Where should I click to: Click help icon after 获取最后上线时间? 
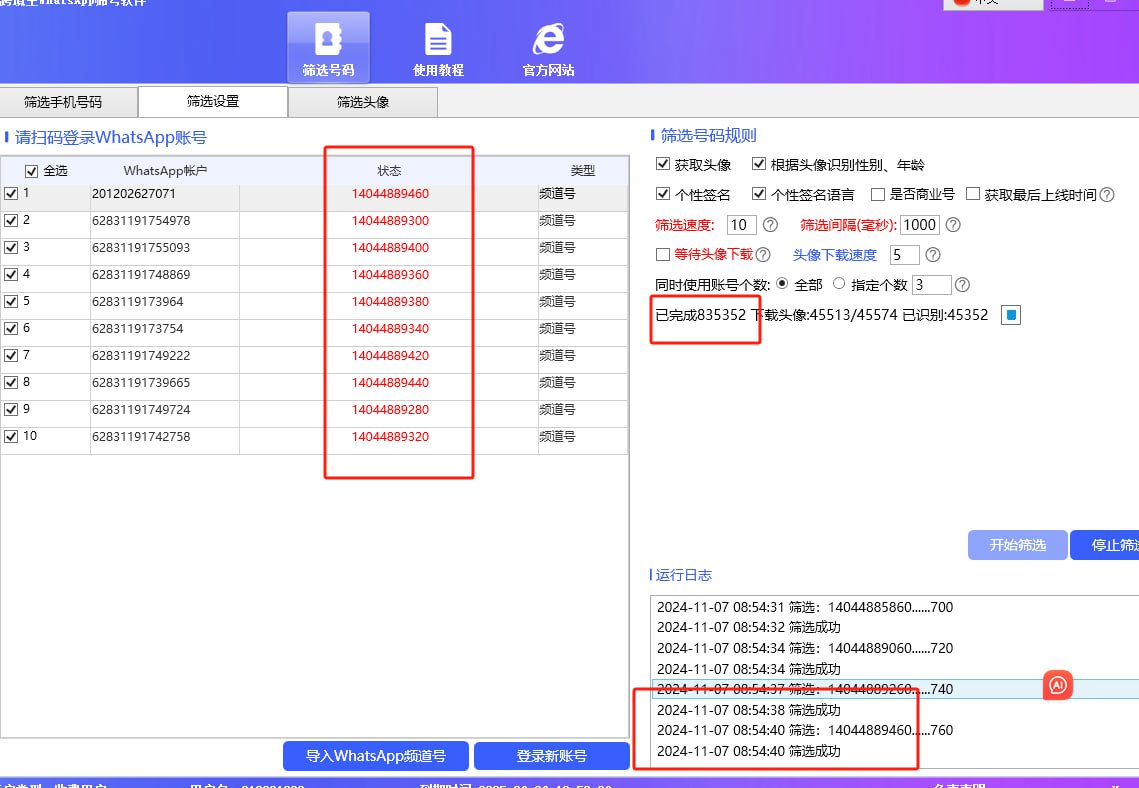tap(1107, 195)
